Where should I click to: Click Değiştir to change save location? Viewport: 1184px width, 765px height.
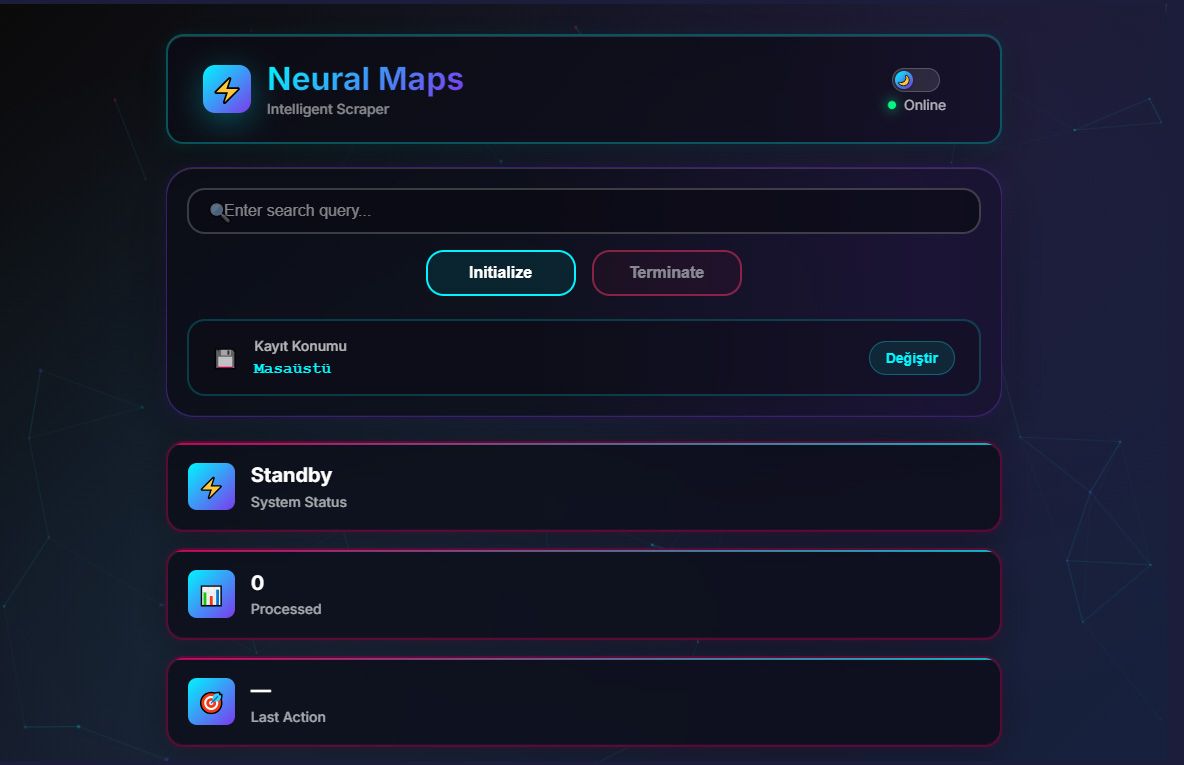click(x=911, y=358)
